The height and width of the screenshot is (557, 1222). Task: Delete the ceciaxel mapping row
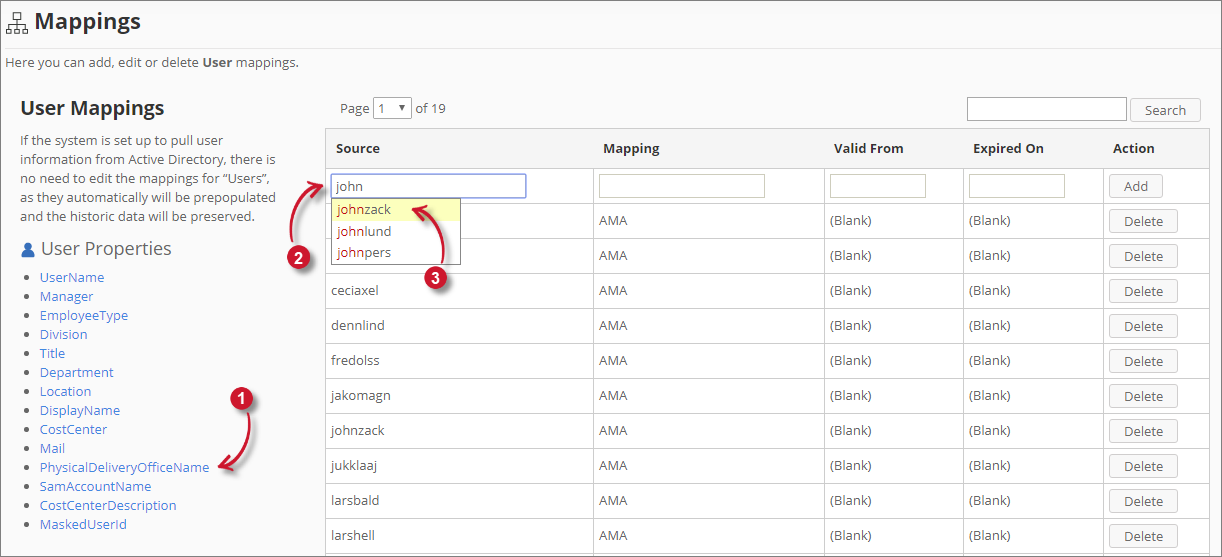pos(1143,291)
